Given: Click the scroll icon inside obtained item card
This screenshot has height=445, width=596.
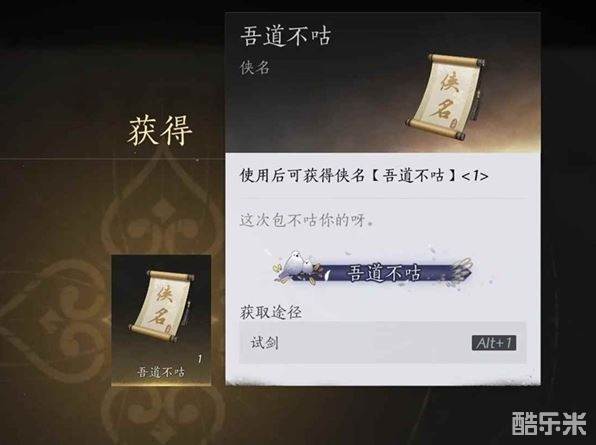Looking at the screenshot, I should 161,306.
